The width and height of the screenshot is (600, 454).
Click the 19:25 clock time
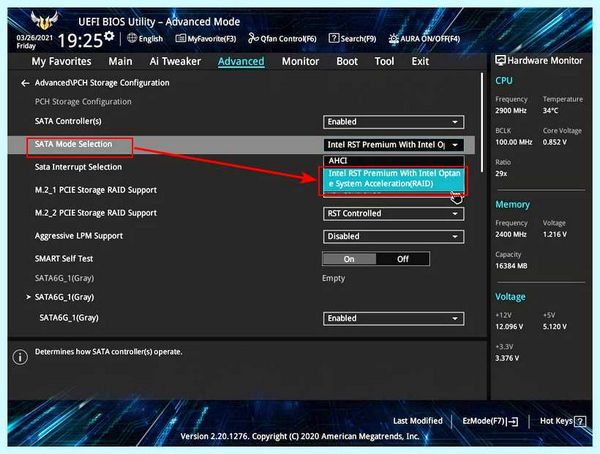(x=80, y=40)
